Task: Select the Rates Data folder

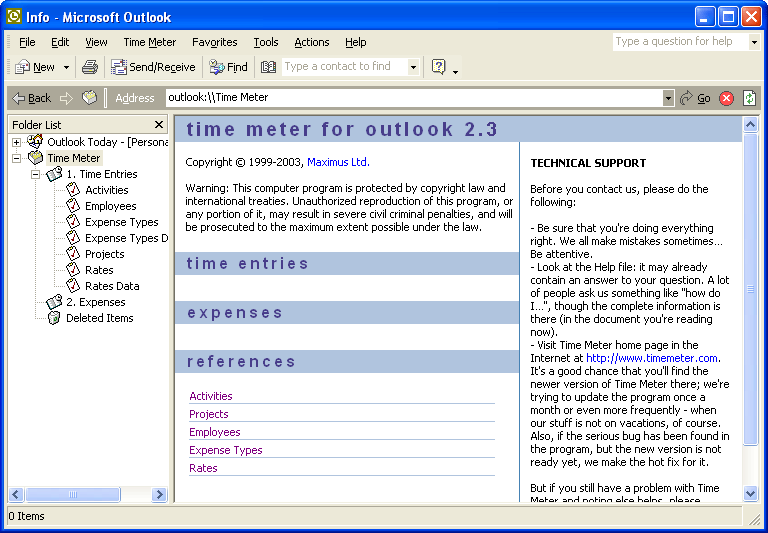Action: [x=112, y=286]
